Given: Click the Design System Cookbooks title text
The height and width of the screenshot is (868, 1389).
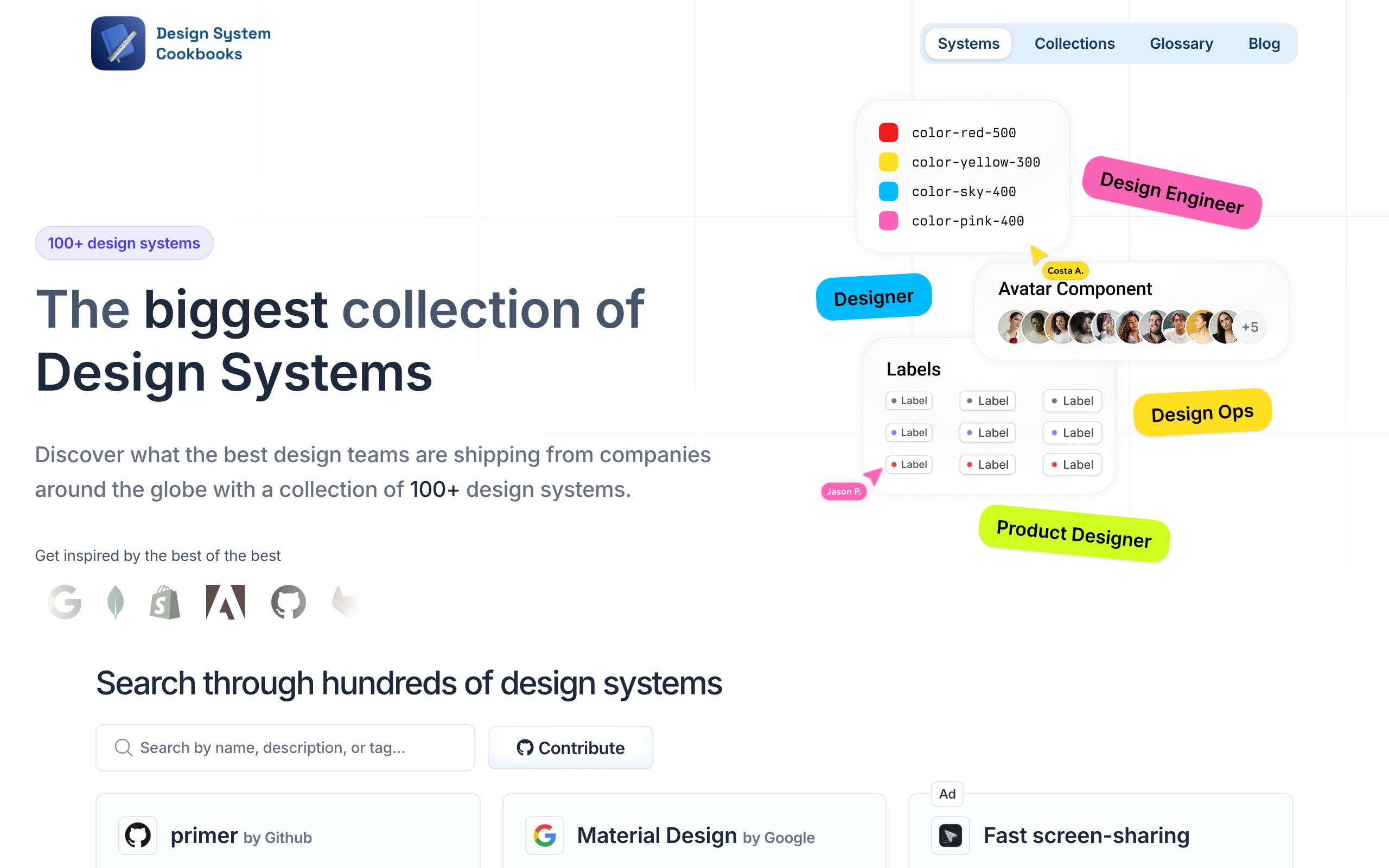Looking at the screenshot, I should (x=214, y=43).
